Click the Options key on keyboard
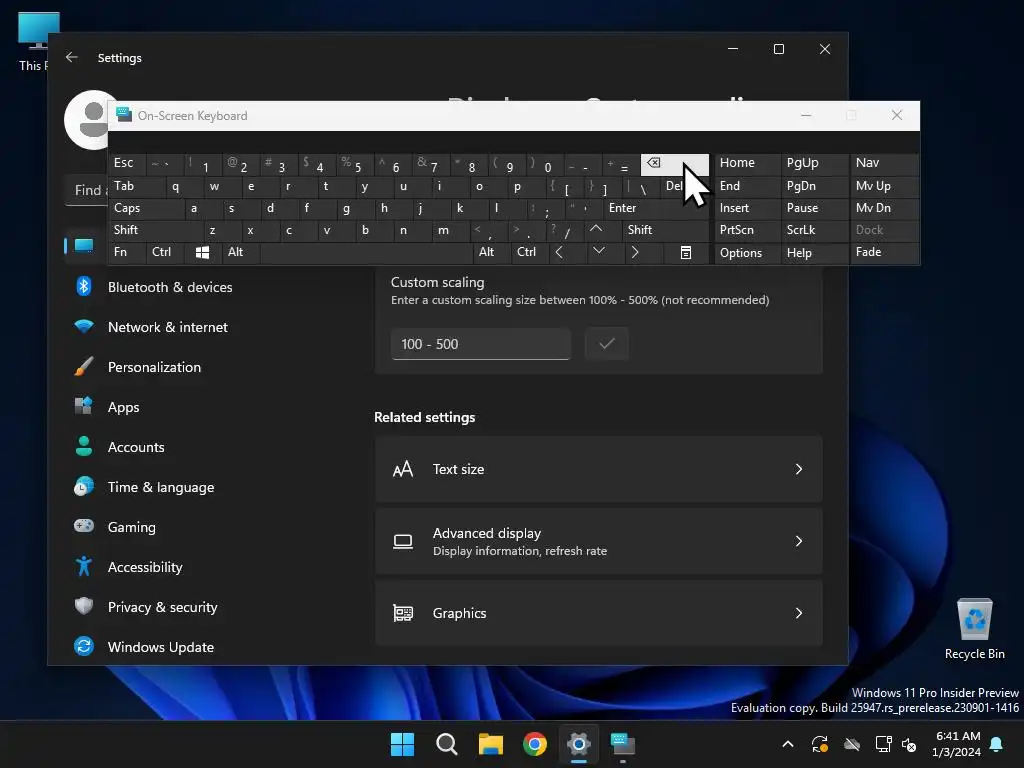The image size is (1024, 768). [748, 253]
